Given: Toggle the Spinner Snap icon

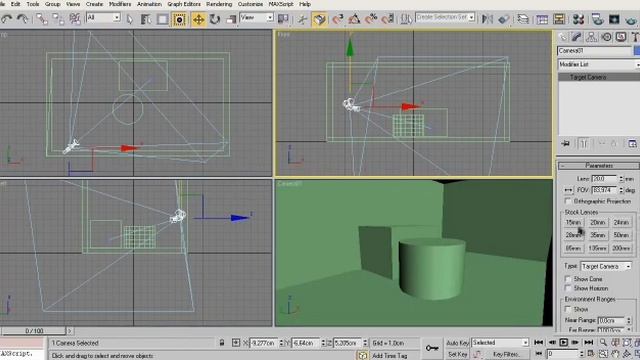Looking at the screenshot, I should (x=388, y=19).
